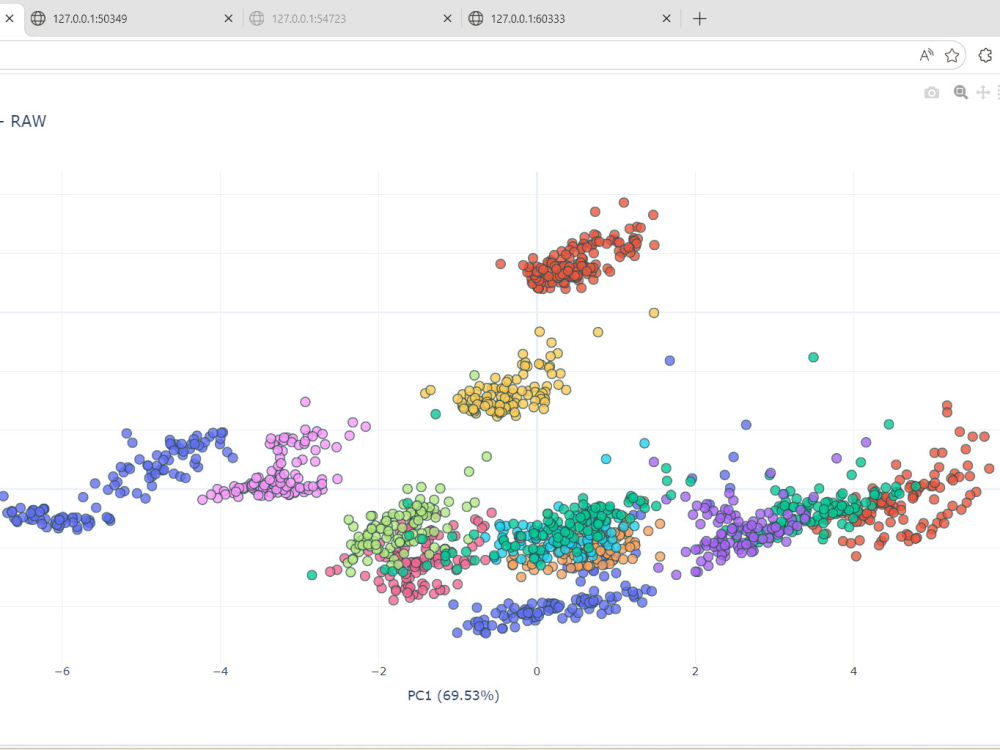Switch to the 127.0.0.1:54723 tab
The image size is (1000, 750).
[x=351, y=18]
